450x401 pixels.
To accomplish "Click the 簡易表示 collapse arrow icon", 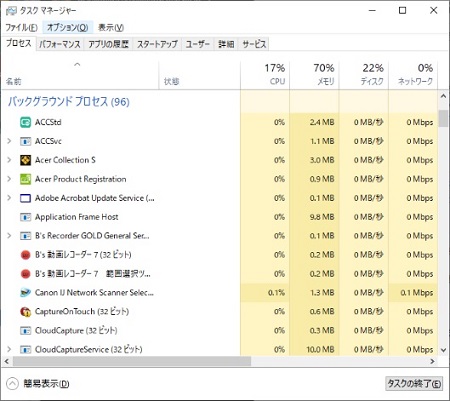I will (x=12, y=383).
